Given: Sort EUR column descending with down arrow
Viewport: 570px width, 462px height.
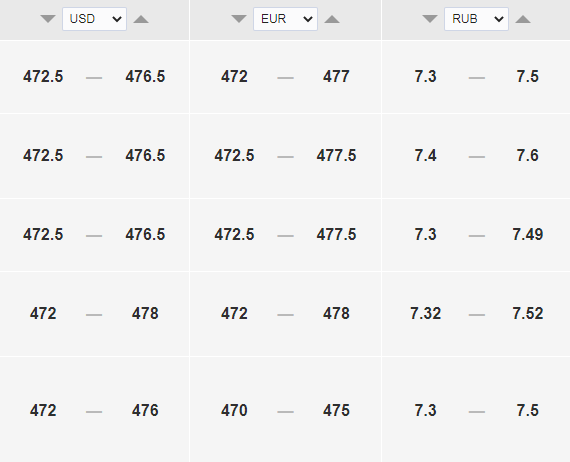Looking at the screenshot, I should (239, 19).
